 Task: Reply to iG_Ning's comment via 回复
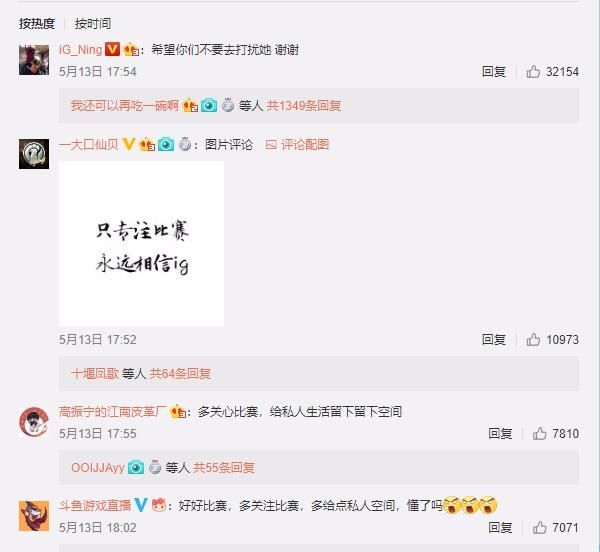point(494,72)
